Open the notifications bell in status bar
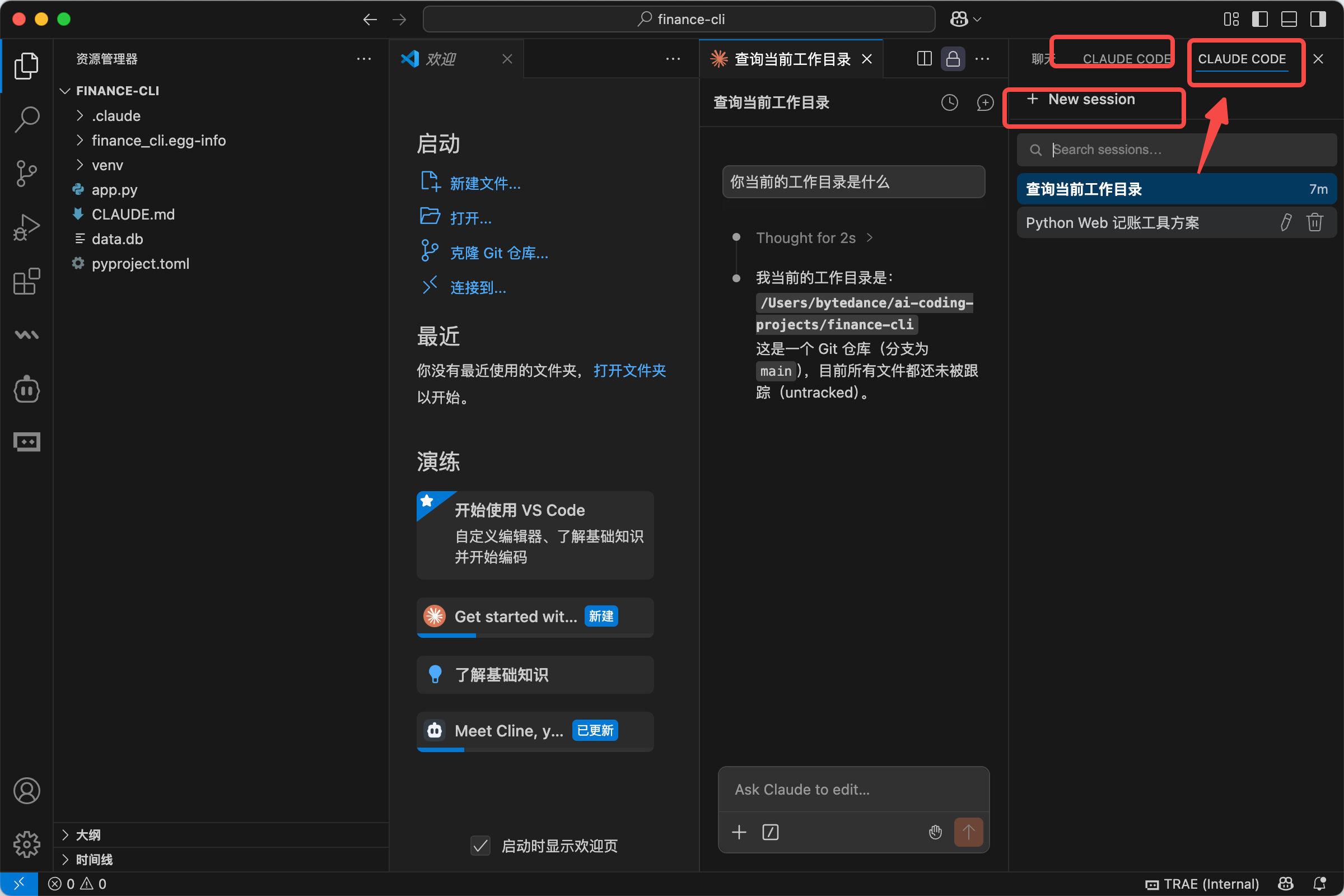 pyautogui.click(x=1319, y=884)
